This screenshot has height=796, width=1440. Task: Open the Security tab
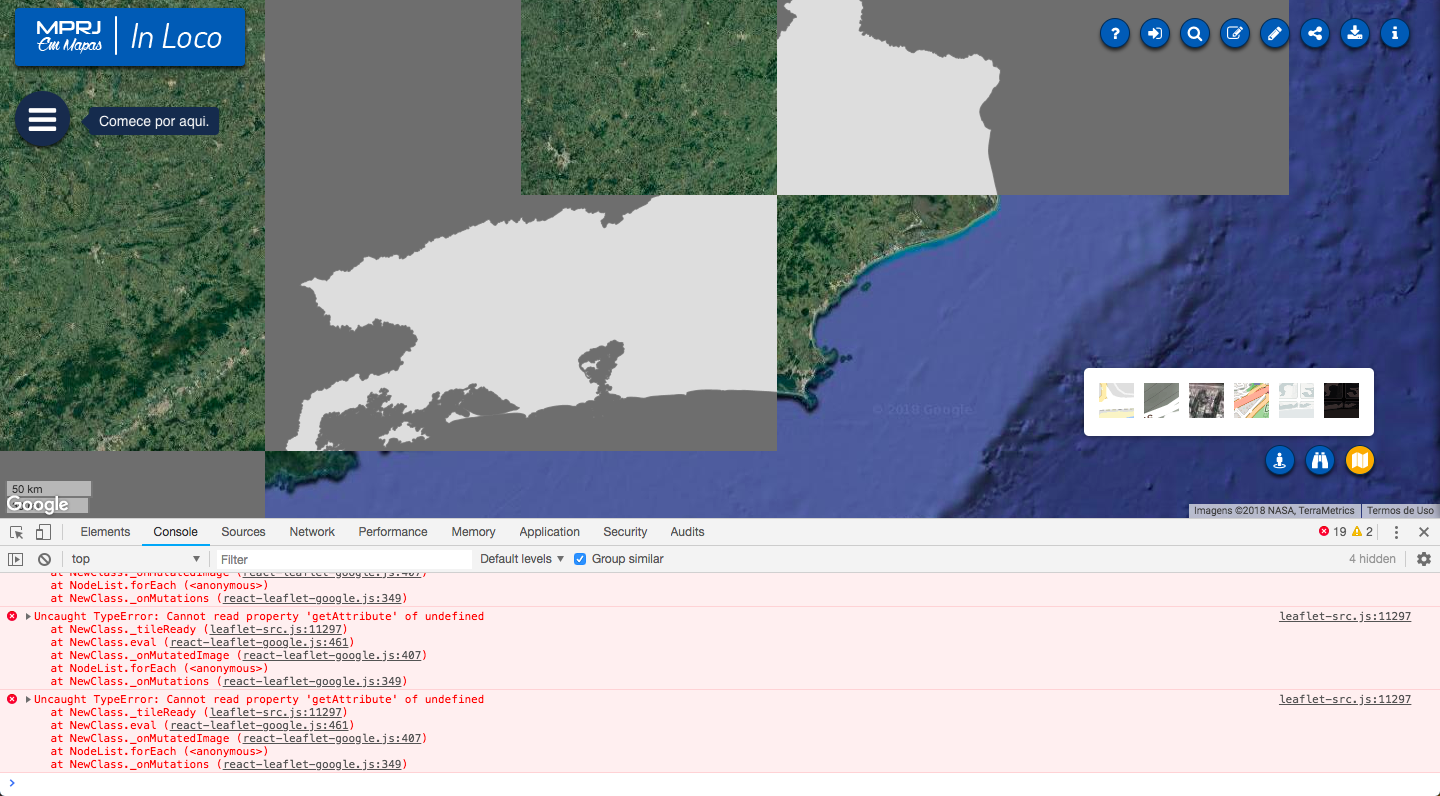click(x=625, y=532)
